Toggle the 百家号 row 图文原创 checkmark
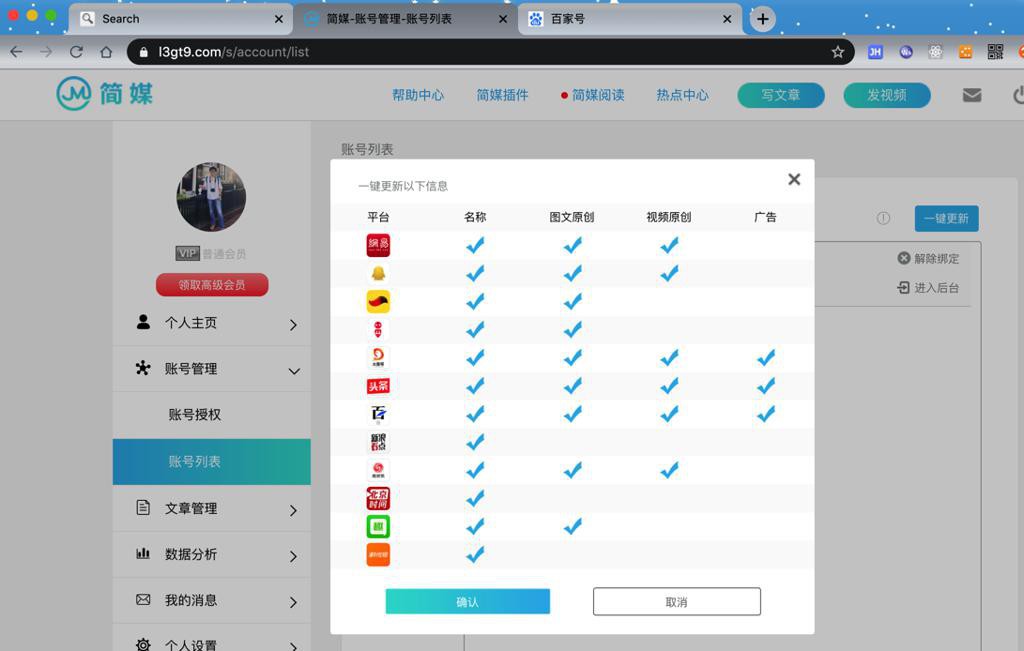 573,414
